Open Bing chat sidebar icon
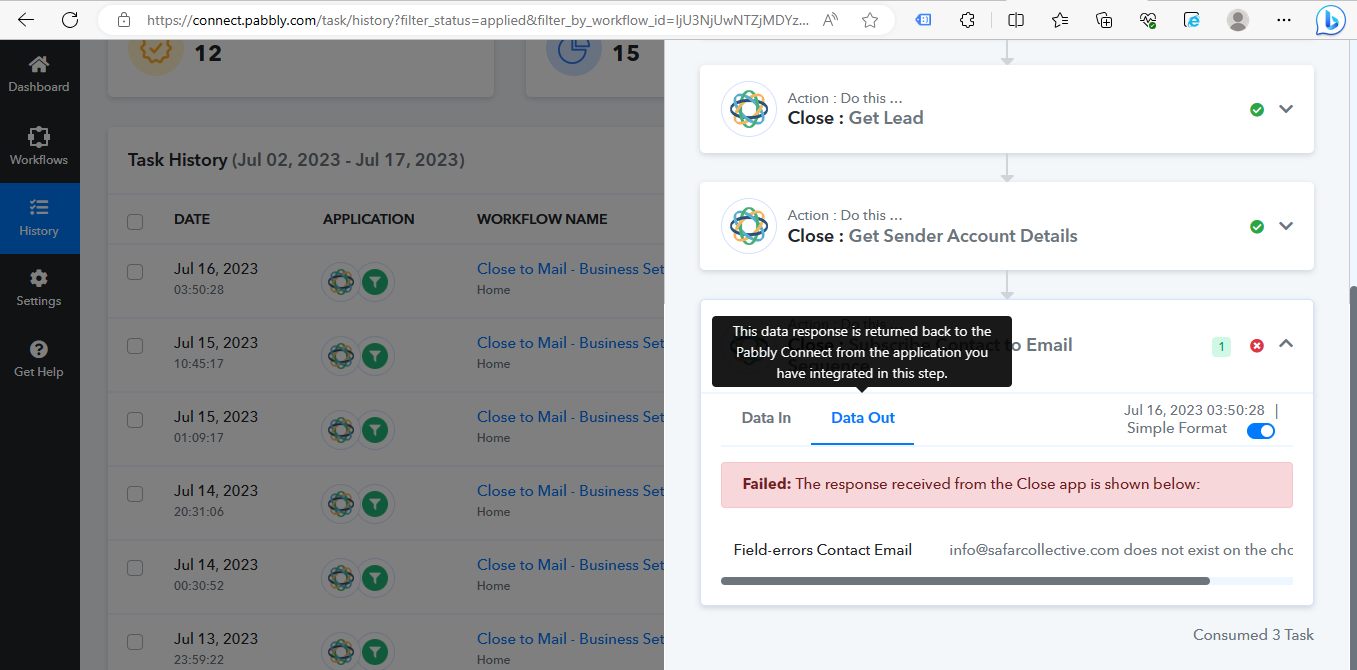The image size is (1357, 670). click(x=1330, y=20)
